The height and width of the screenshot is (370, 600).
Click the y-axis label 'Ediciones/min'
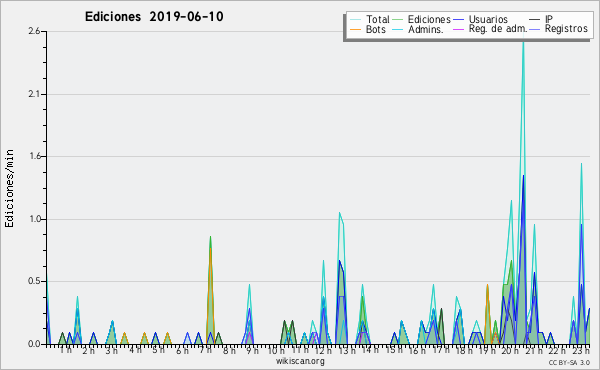9,188
